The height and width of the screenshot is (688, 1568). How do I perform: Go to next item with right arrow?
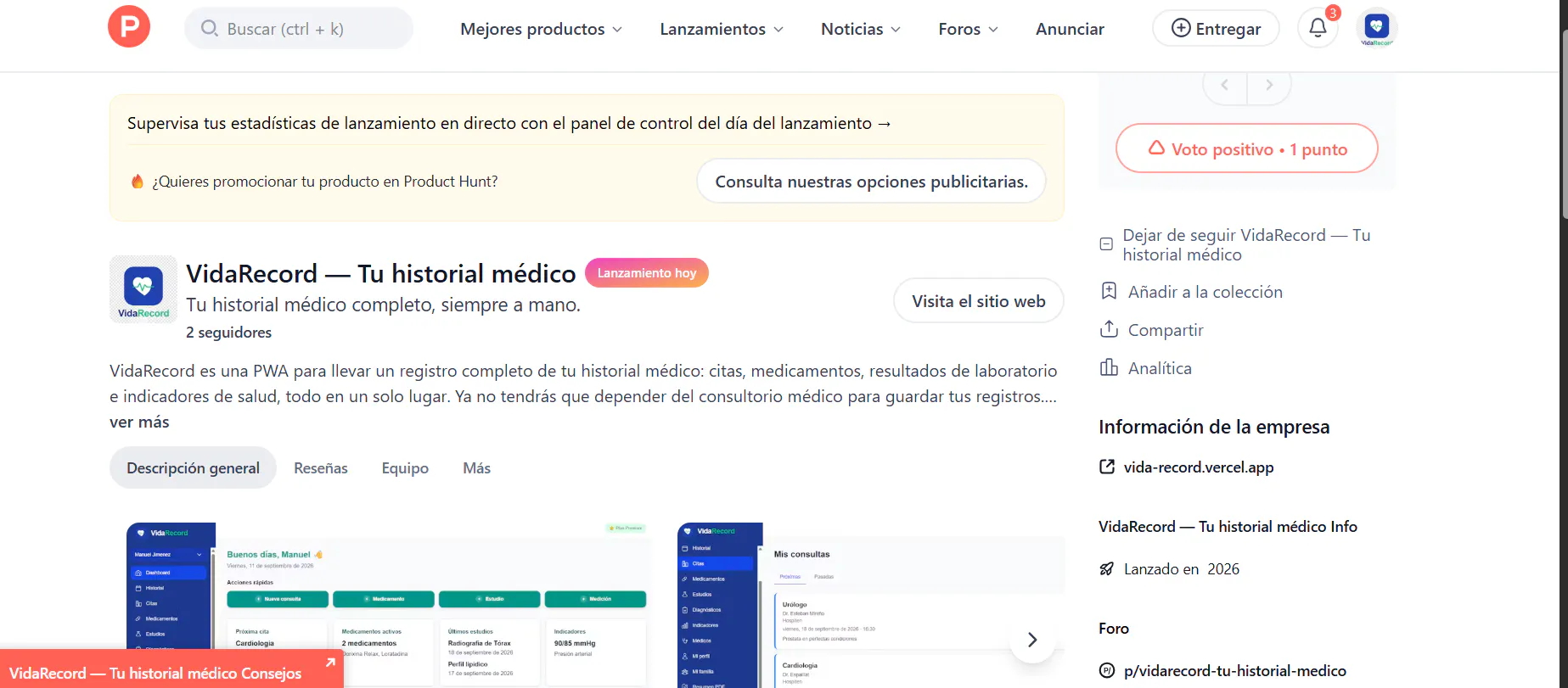(1269, 85)
